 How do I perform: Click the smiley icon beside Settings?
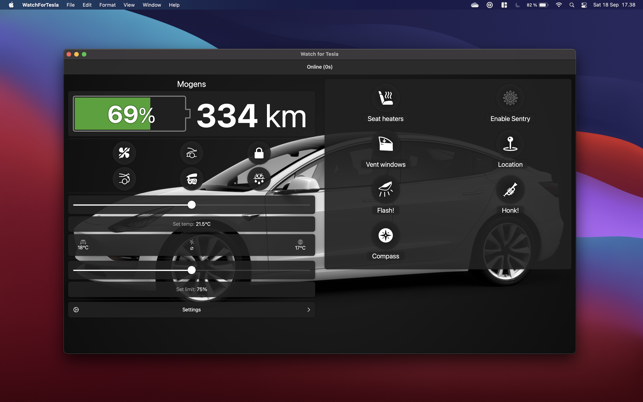pyautogui.click(x=76, y=310)
